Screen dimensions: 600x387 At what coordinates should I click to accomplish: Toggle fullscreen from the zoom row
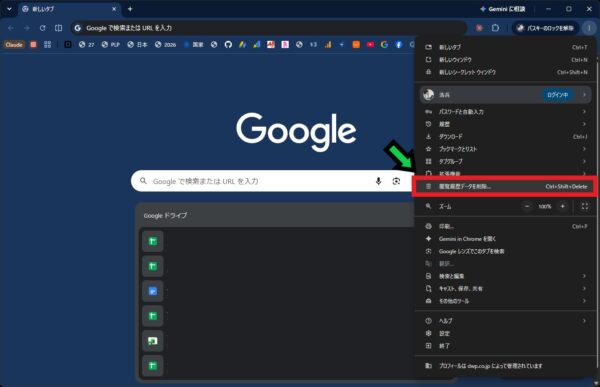coord(585,206)
